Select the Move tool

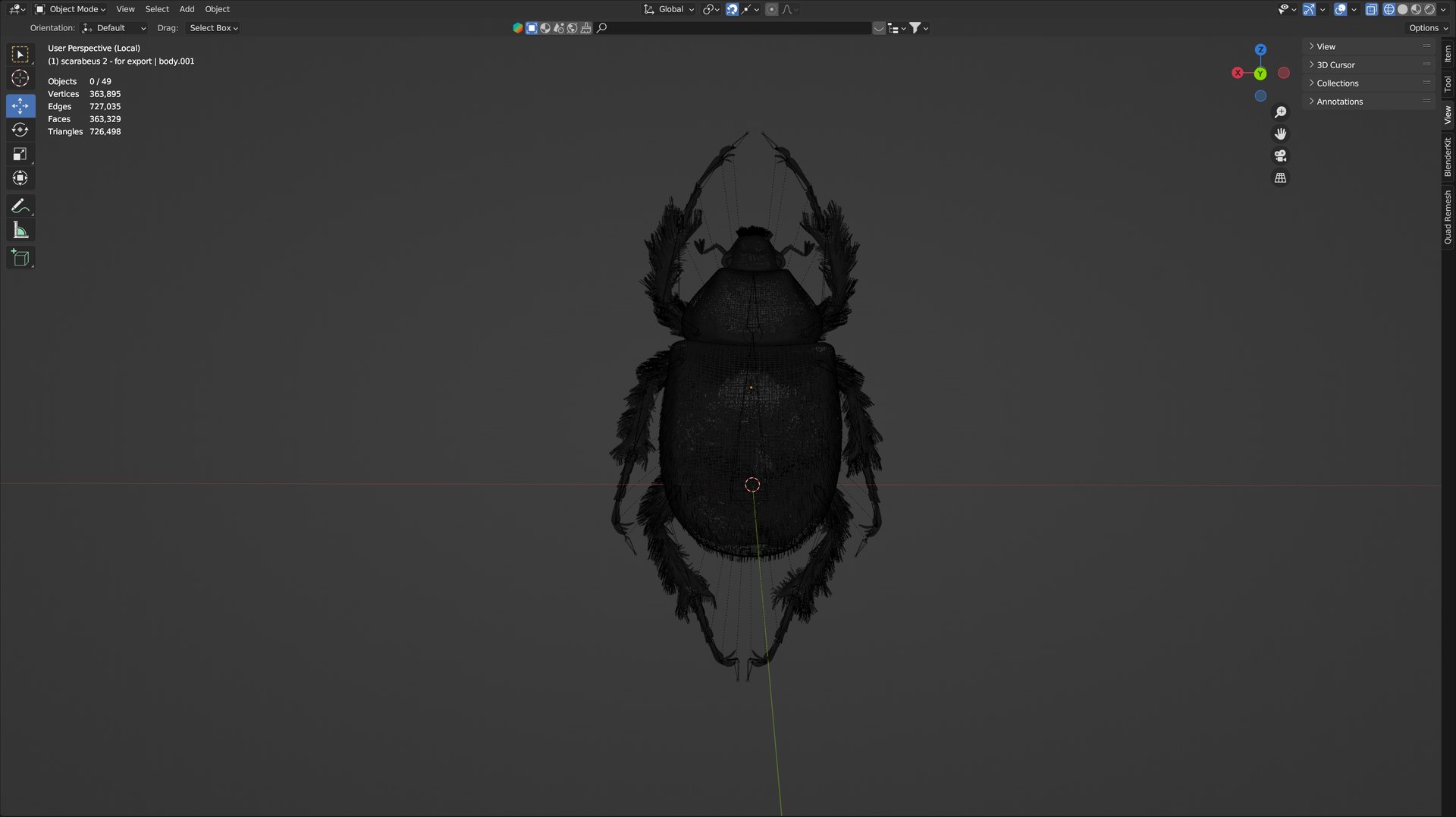click(x=20, y=105)
